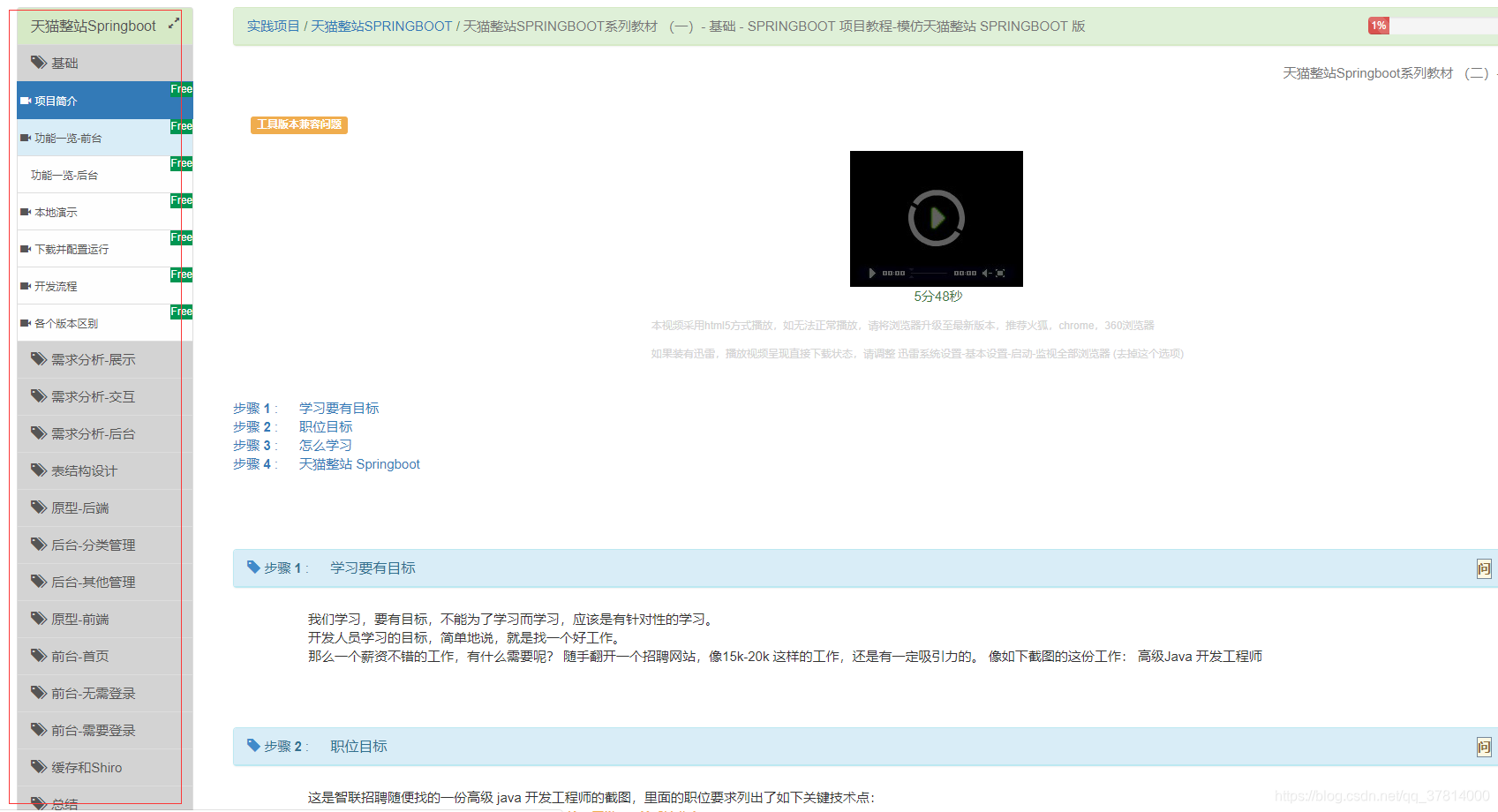This screenshot has height=812, width=1498.
Task: Click the video camera icon beside 功能一览-前台
Action: pos(26,138)
